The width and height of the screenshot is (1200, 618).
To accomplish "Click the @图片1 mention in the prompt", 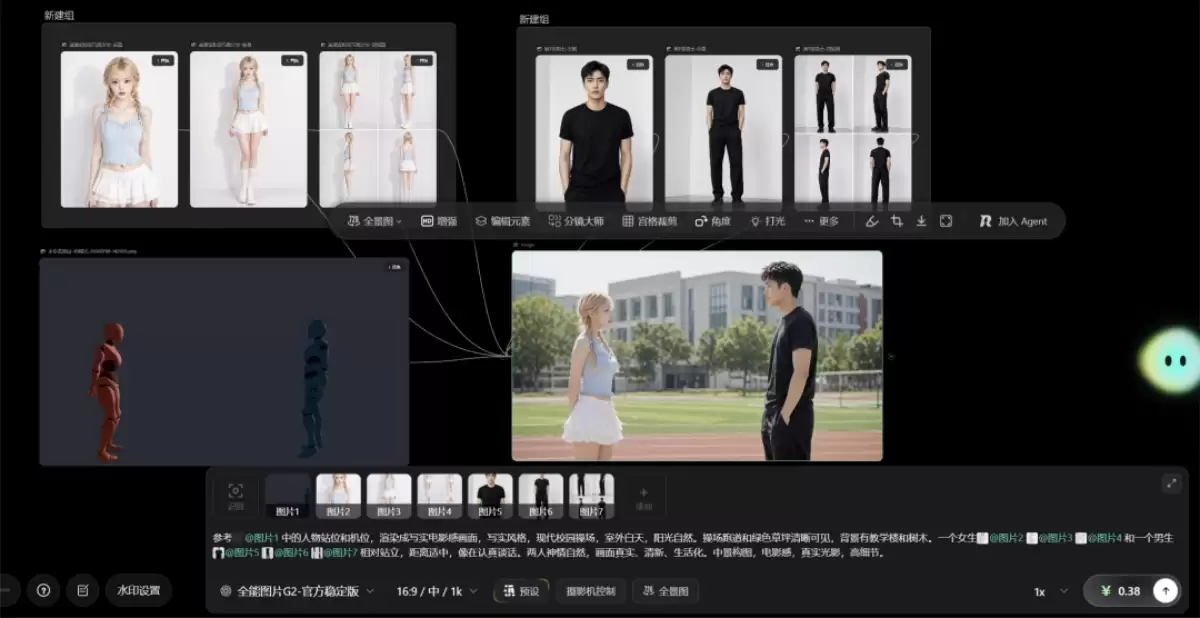I will [261, 538].
